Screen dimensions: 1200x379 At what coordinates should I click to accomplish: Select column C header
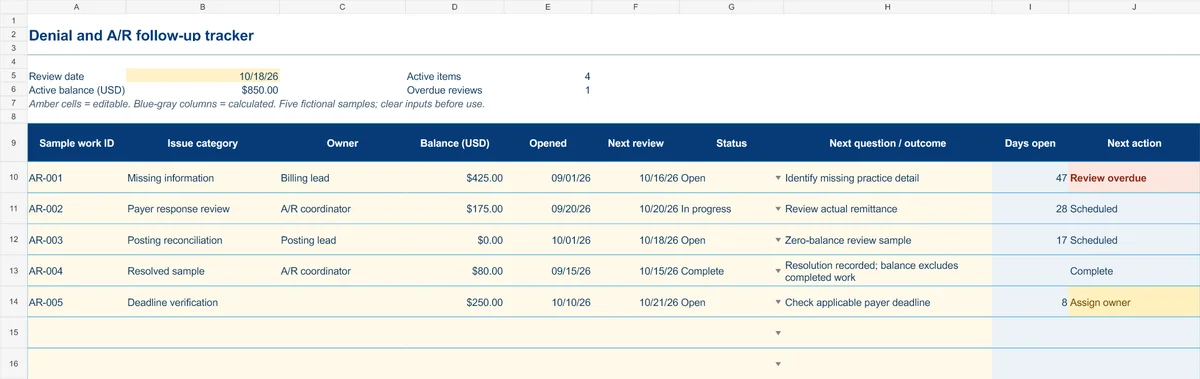(x=343, y=7)
